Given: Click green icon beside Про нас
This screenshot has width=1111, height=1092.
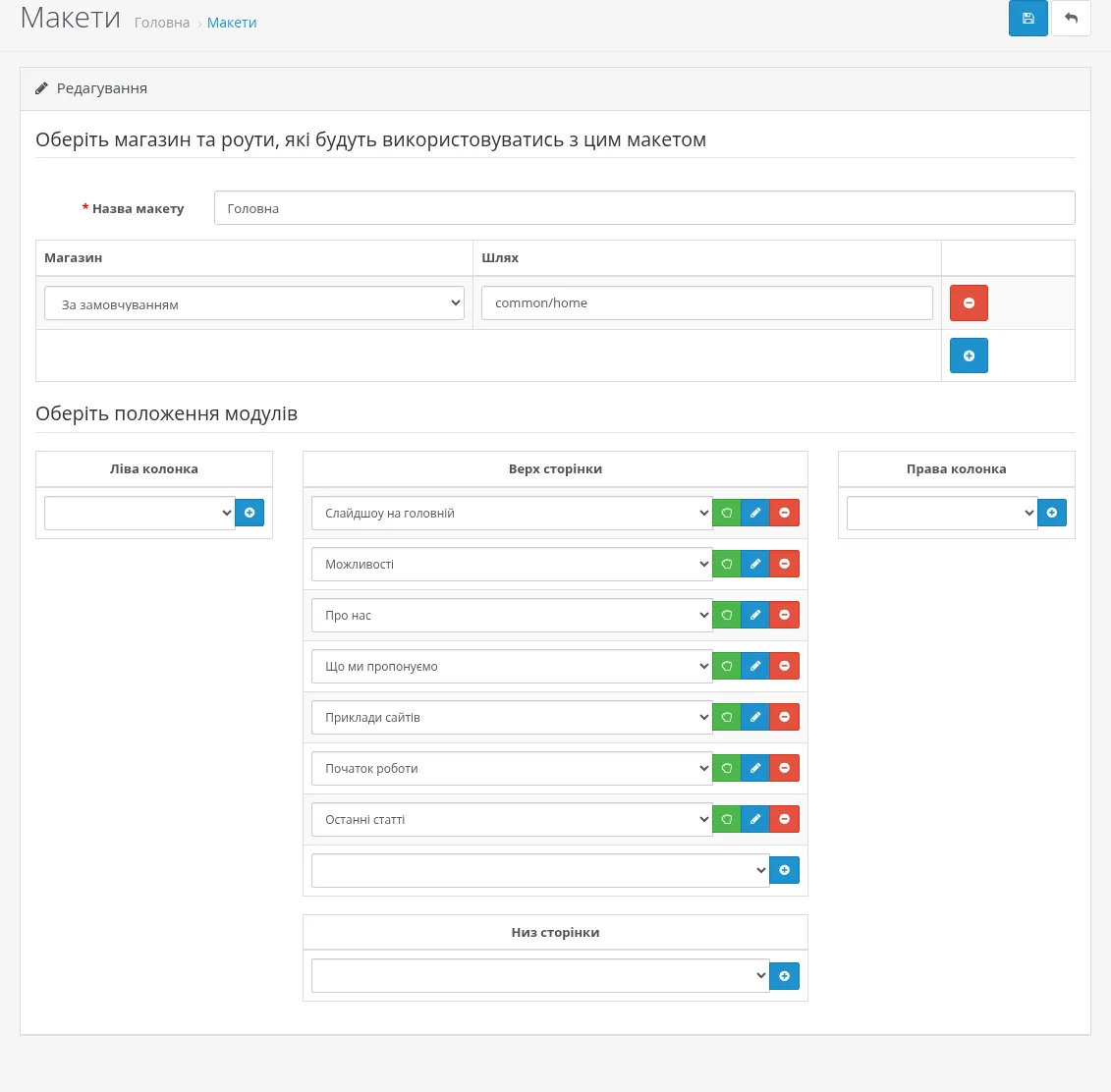Looking at the screenshot, I should pos(726,615).
